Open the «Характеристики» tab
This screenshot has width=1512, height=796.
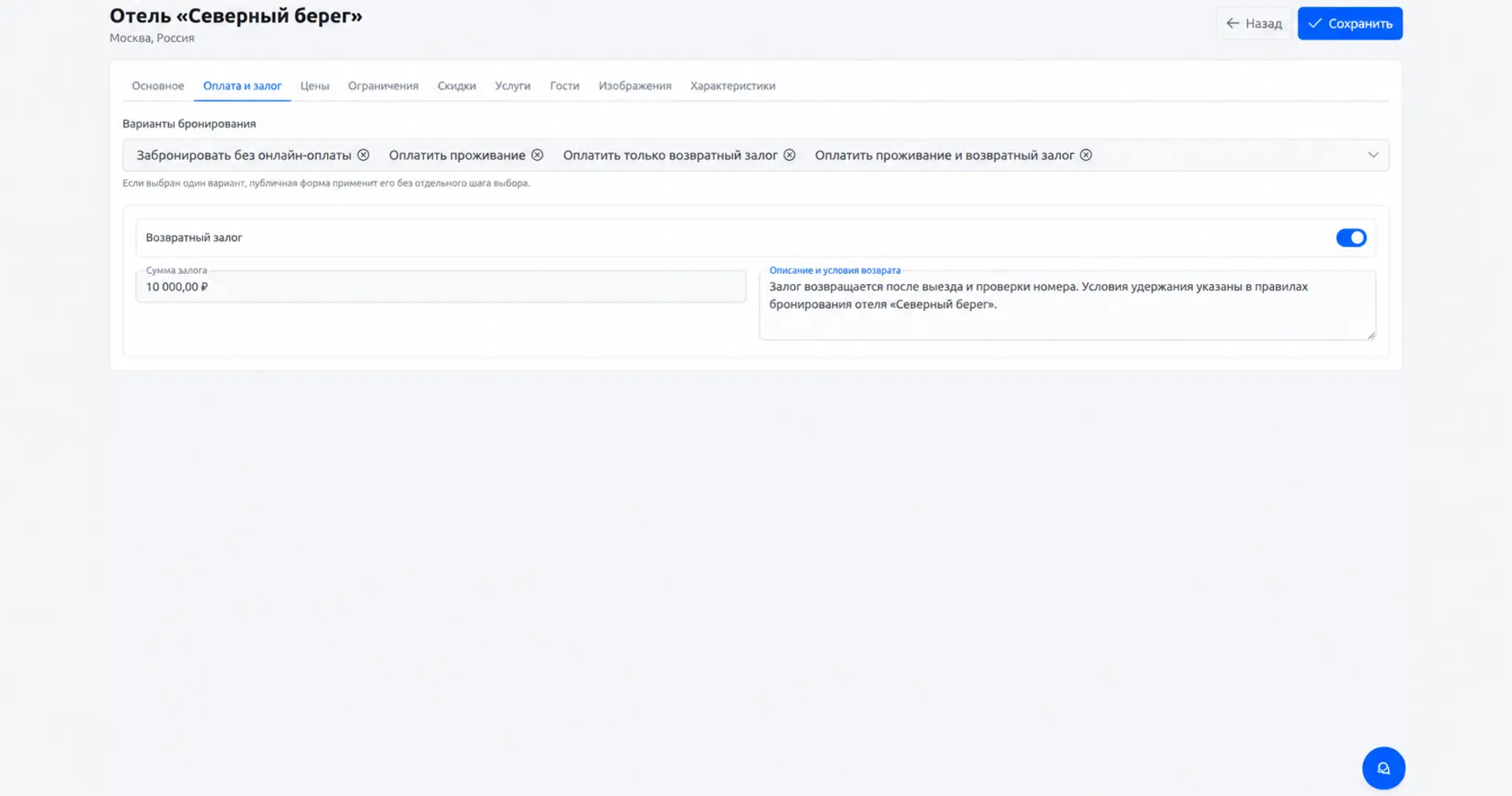coord(733,86)
